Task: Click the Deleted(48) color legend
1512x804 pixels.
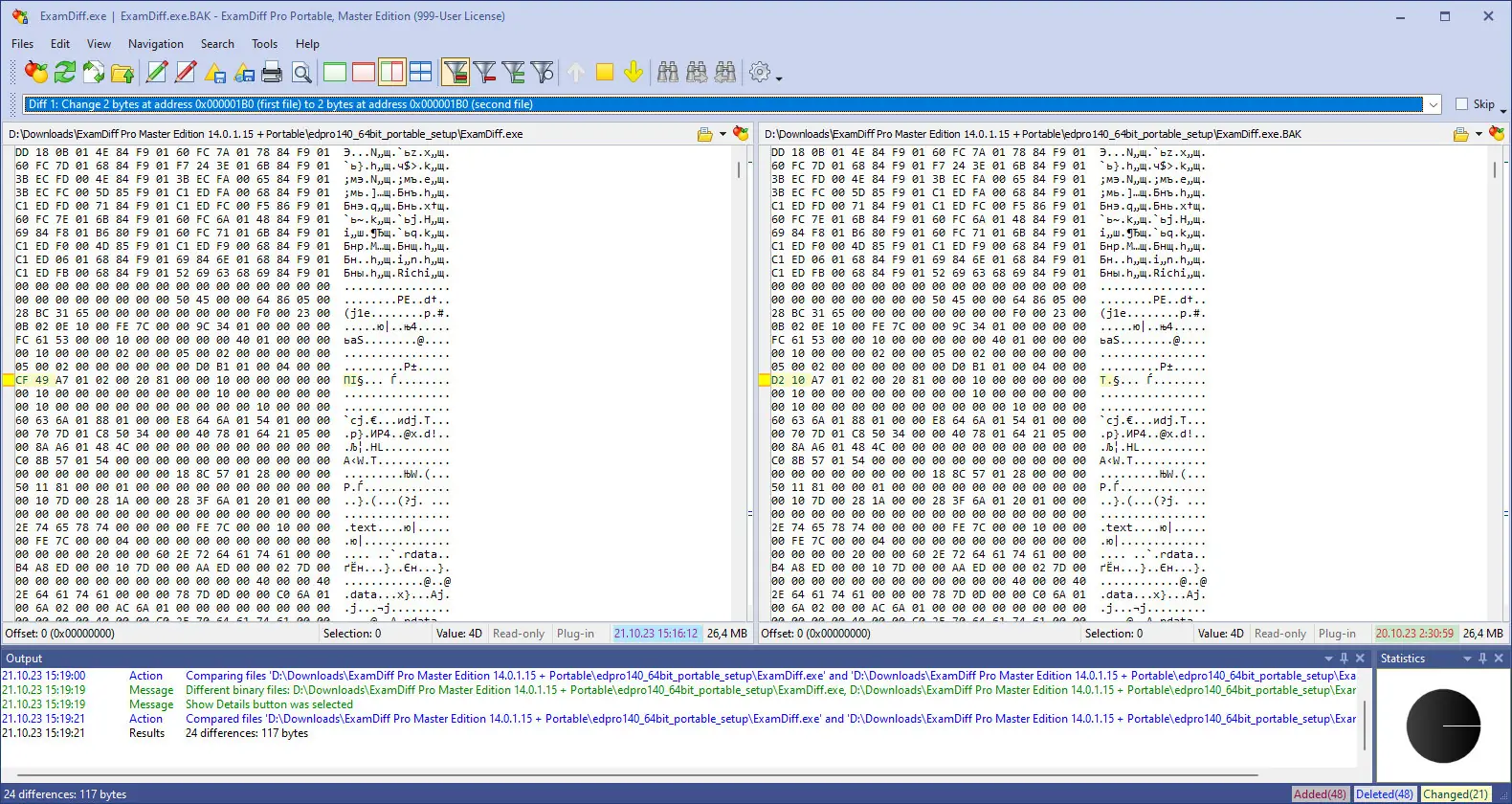Action: click(1385, 794)
